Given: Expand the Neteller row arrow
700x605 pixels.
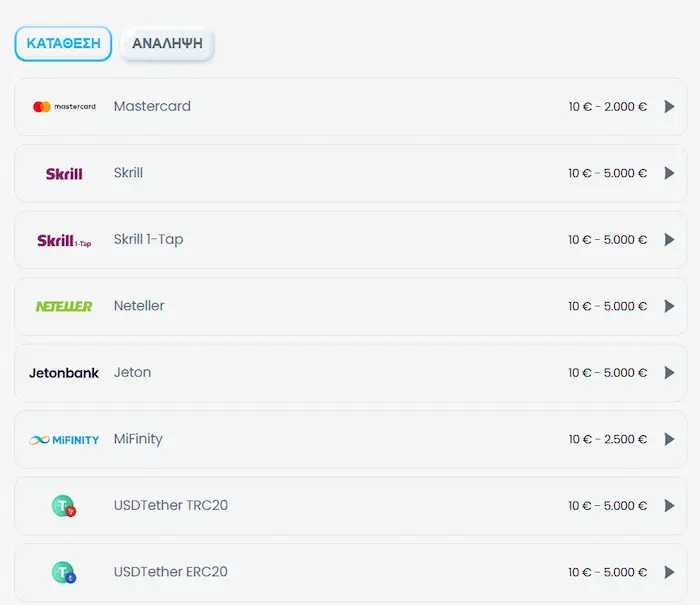Looking at the screenshot, I should (x=669, y=306).
